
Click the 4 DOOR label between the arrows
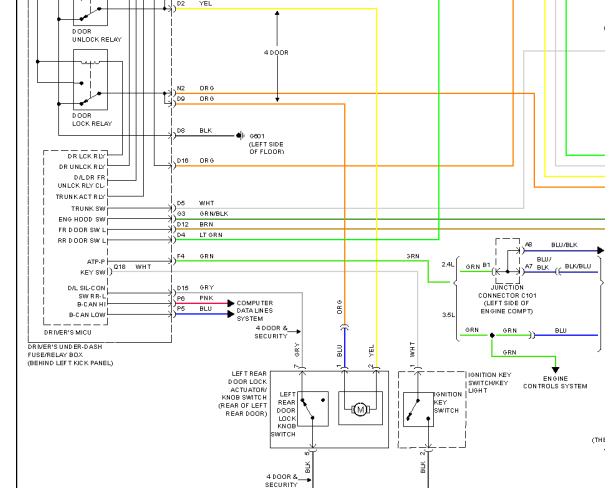click(x=277, y=52)
